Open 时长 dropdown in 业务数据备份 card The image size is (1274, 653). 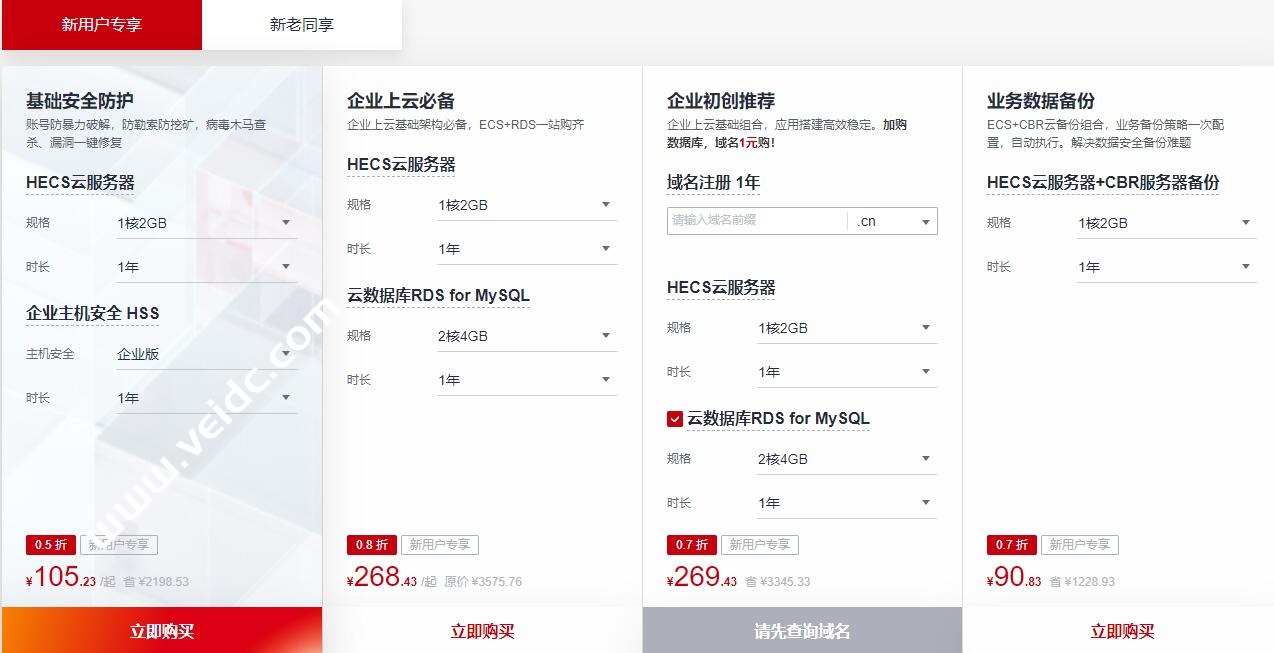pos(1167,267)
